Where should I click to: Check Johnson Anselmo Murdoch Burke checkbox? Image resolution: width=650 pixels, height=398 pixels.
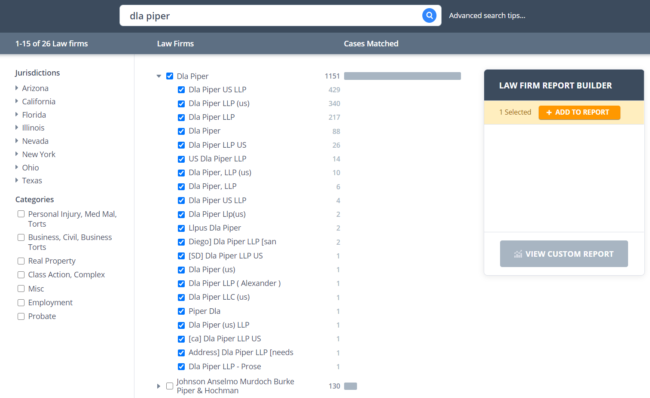pos(170,386)
